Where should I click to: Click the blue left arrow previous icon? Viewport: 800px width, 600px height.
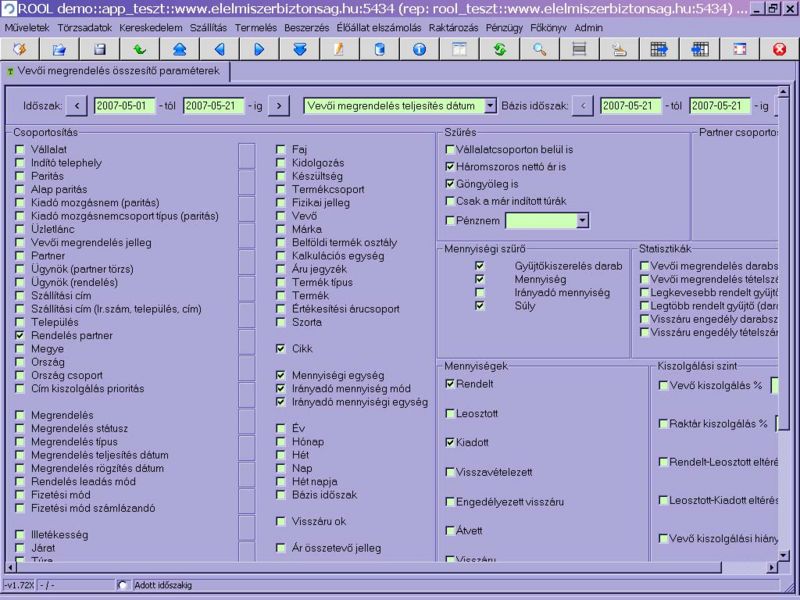219,48
